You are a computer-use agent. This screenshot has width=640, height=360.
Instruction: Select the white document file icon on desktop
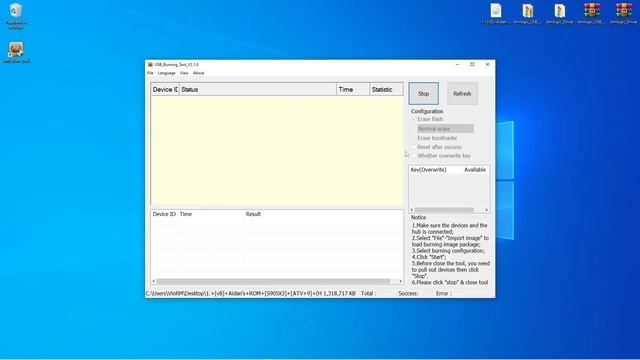[496, 11]
